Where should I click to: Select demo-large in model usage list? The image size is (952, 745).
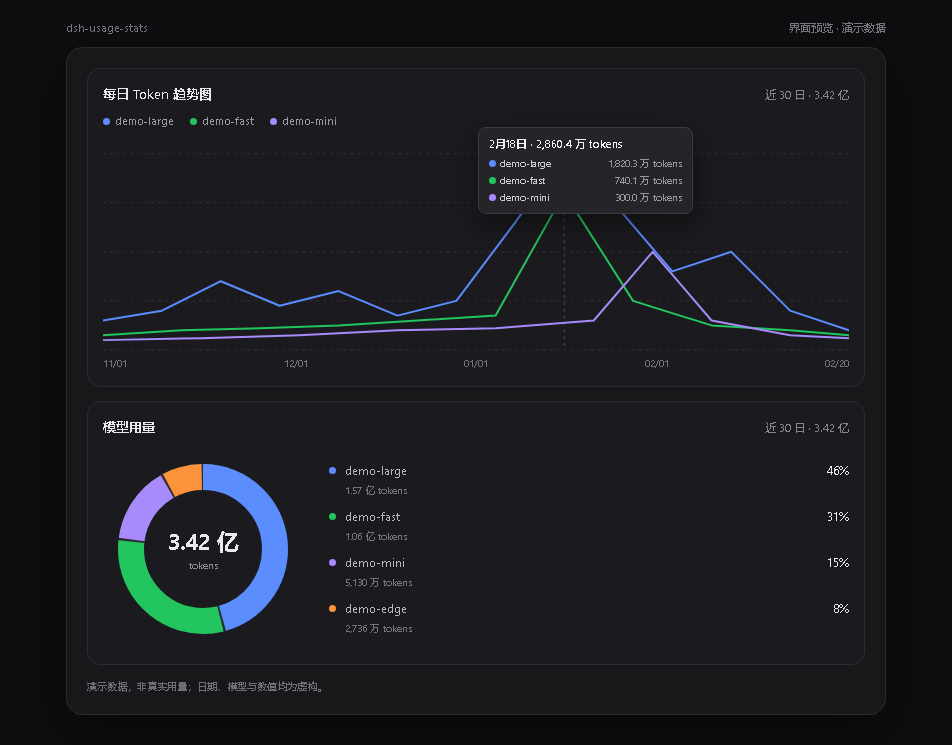589,480
